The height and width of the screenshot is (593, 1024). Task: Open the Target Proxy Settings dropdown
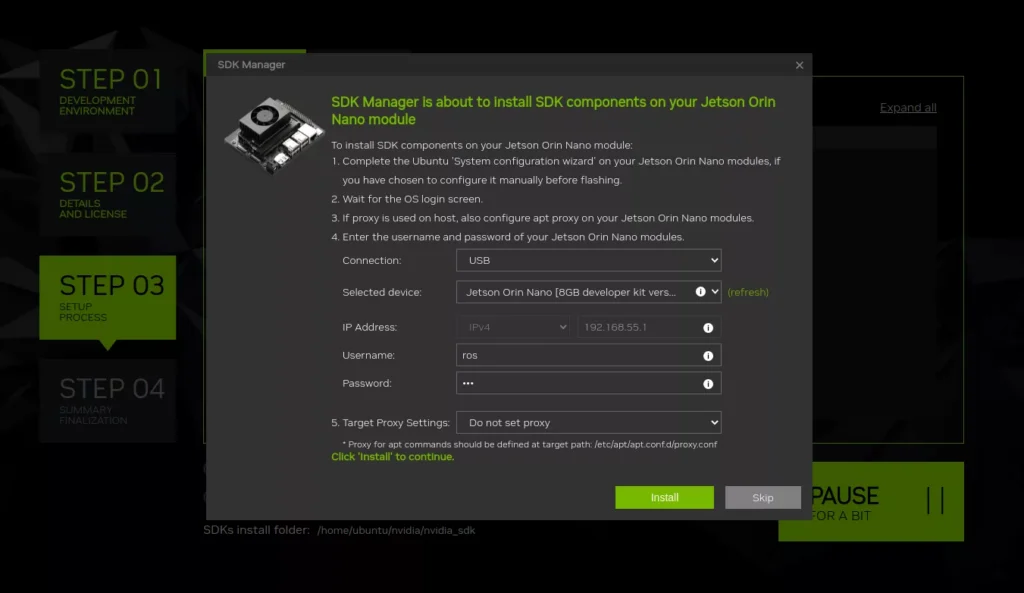[x=588, y=422]
